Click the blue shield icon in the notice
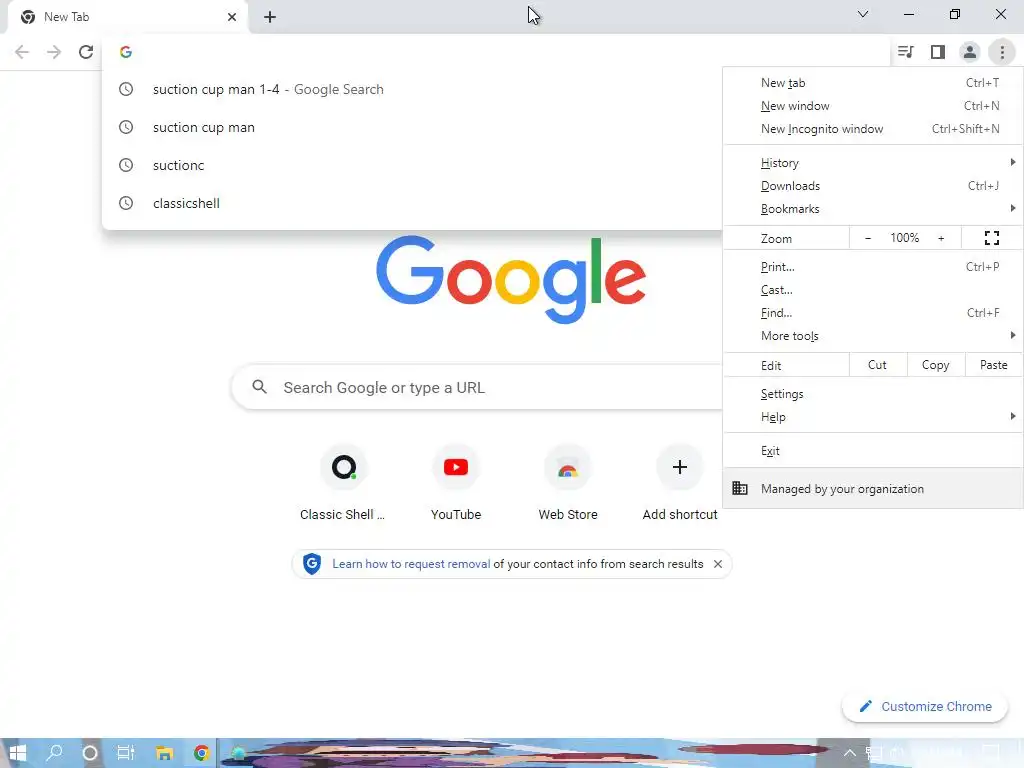1024x768 pixels. 312,564
